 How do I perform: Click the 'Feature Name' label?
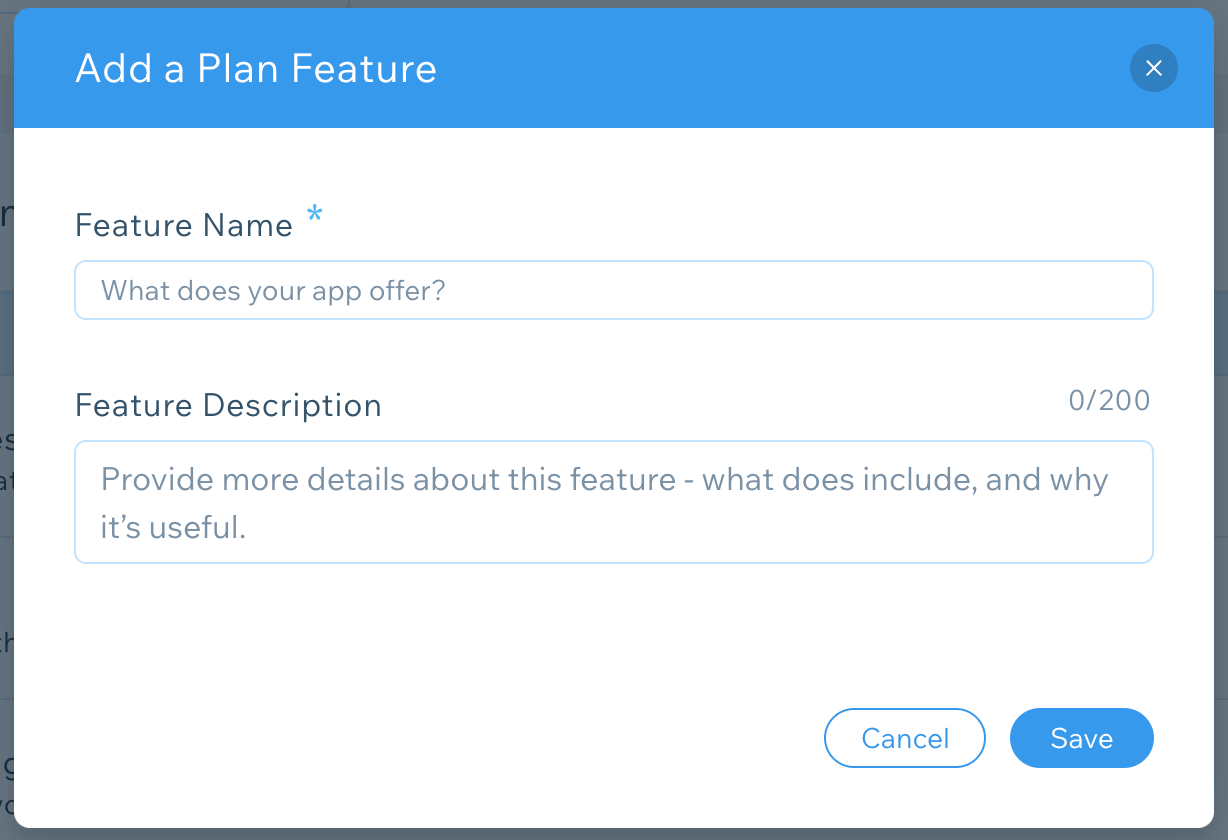coord(184,225)
